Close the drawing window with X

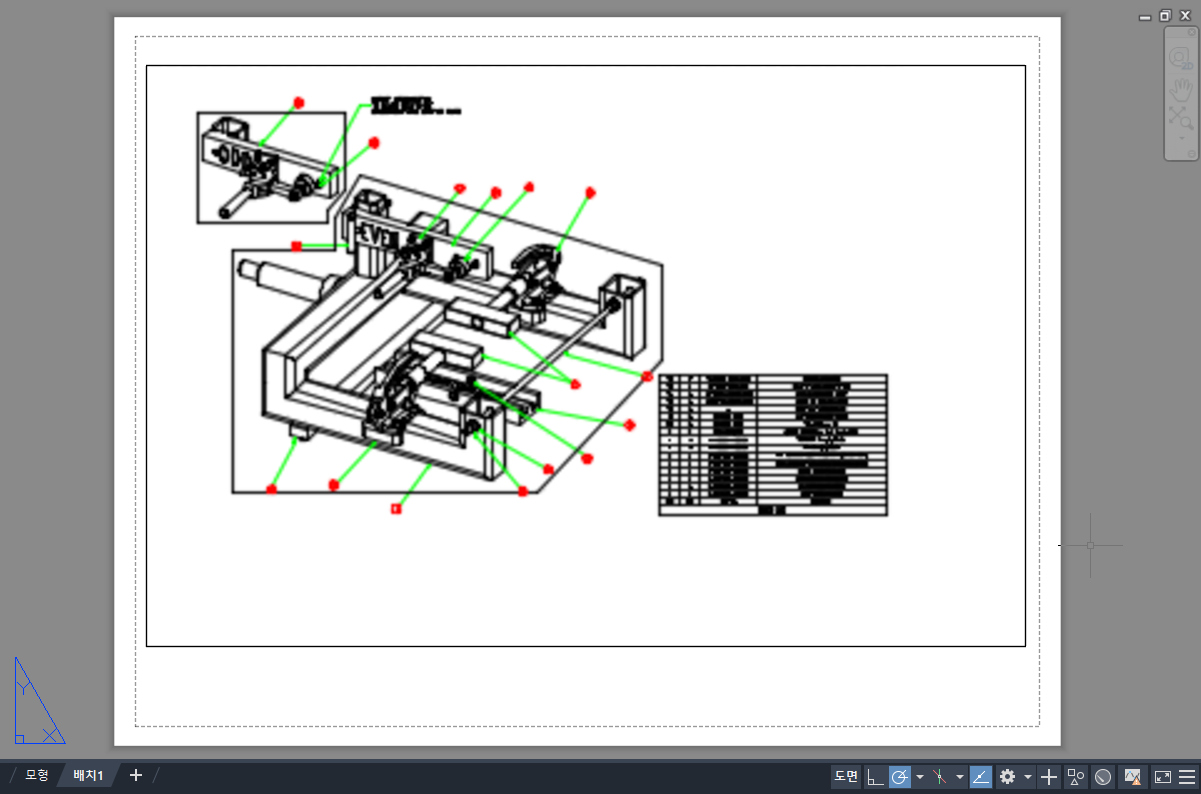[x=1185, y=16]
